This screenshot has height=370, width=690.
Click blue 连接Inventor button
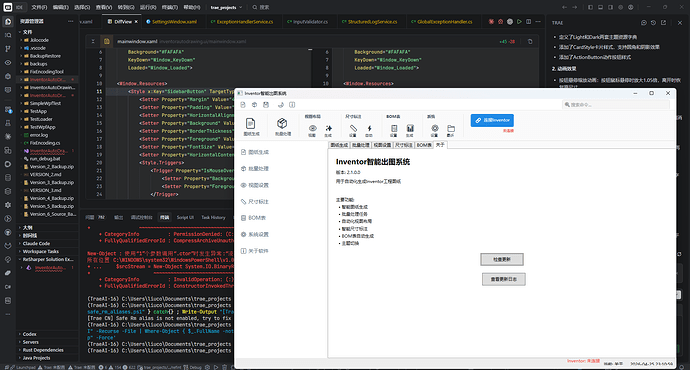tap(492, 120)
